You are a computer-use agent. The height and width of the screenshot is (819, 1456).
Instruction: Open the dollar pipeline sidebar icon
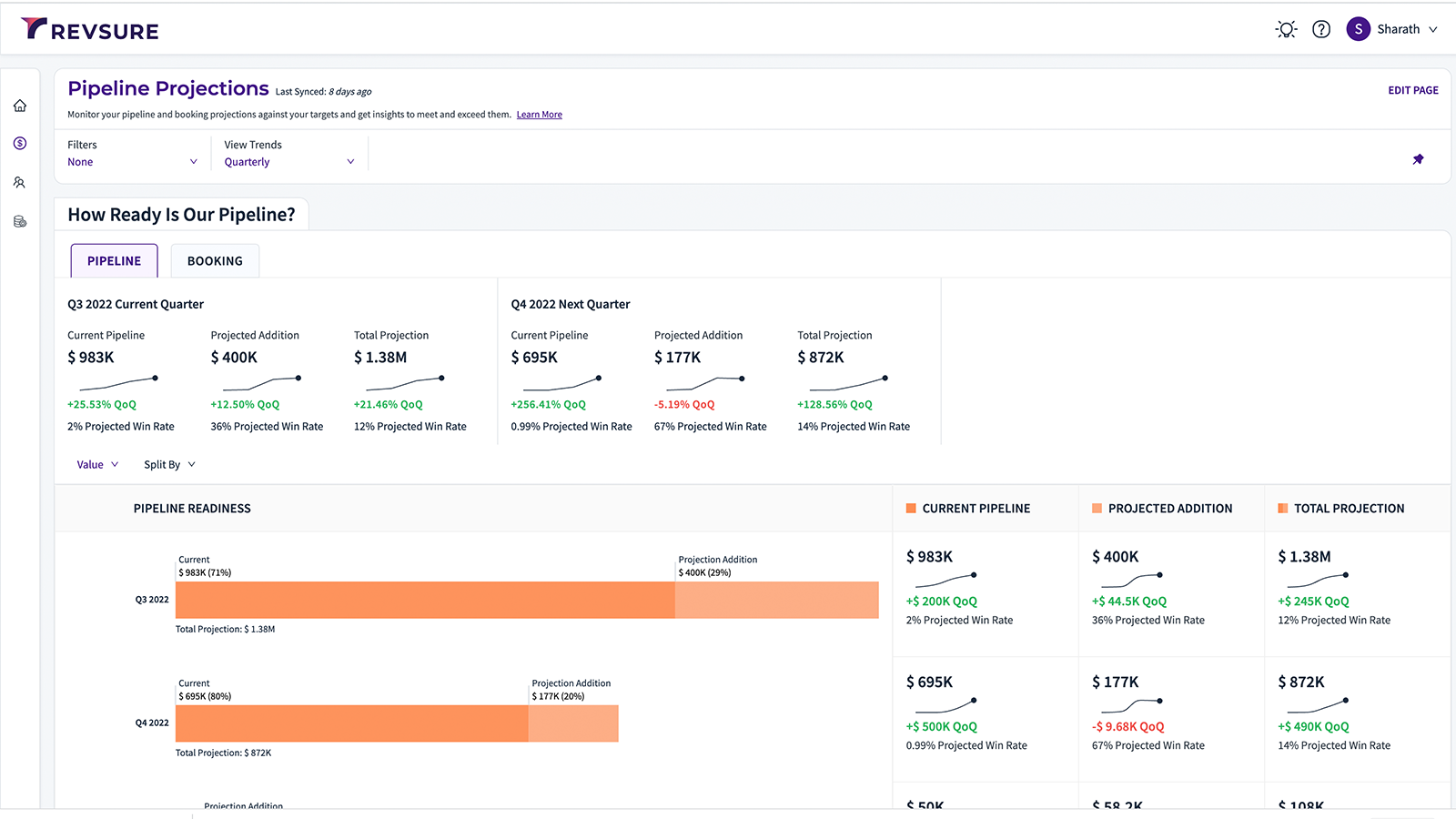click(x=20, y=144)
